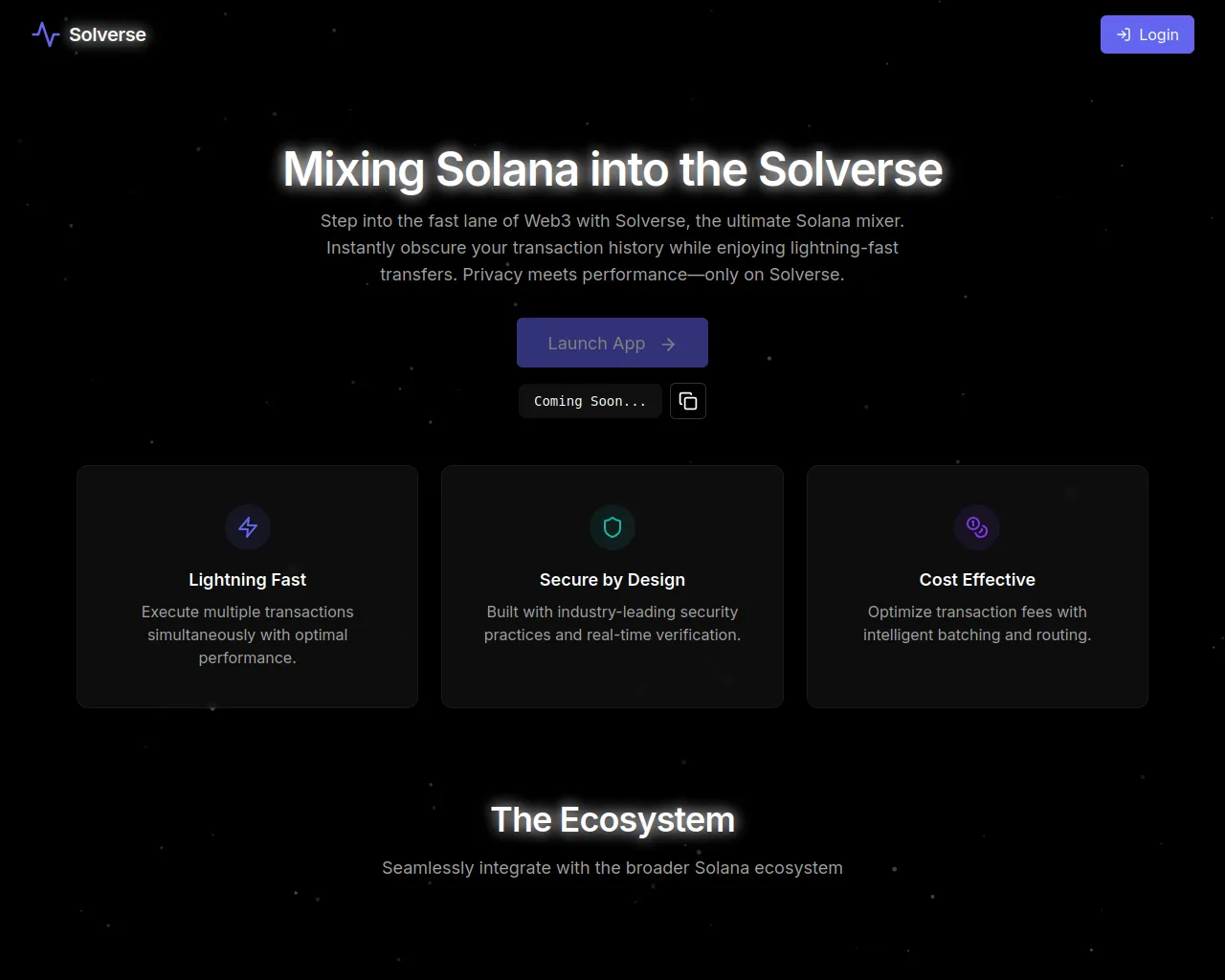
Task: Click the Execute multiple transactions description
Action: click(x=248, y=635)
